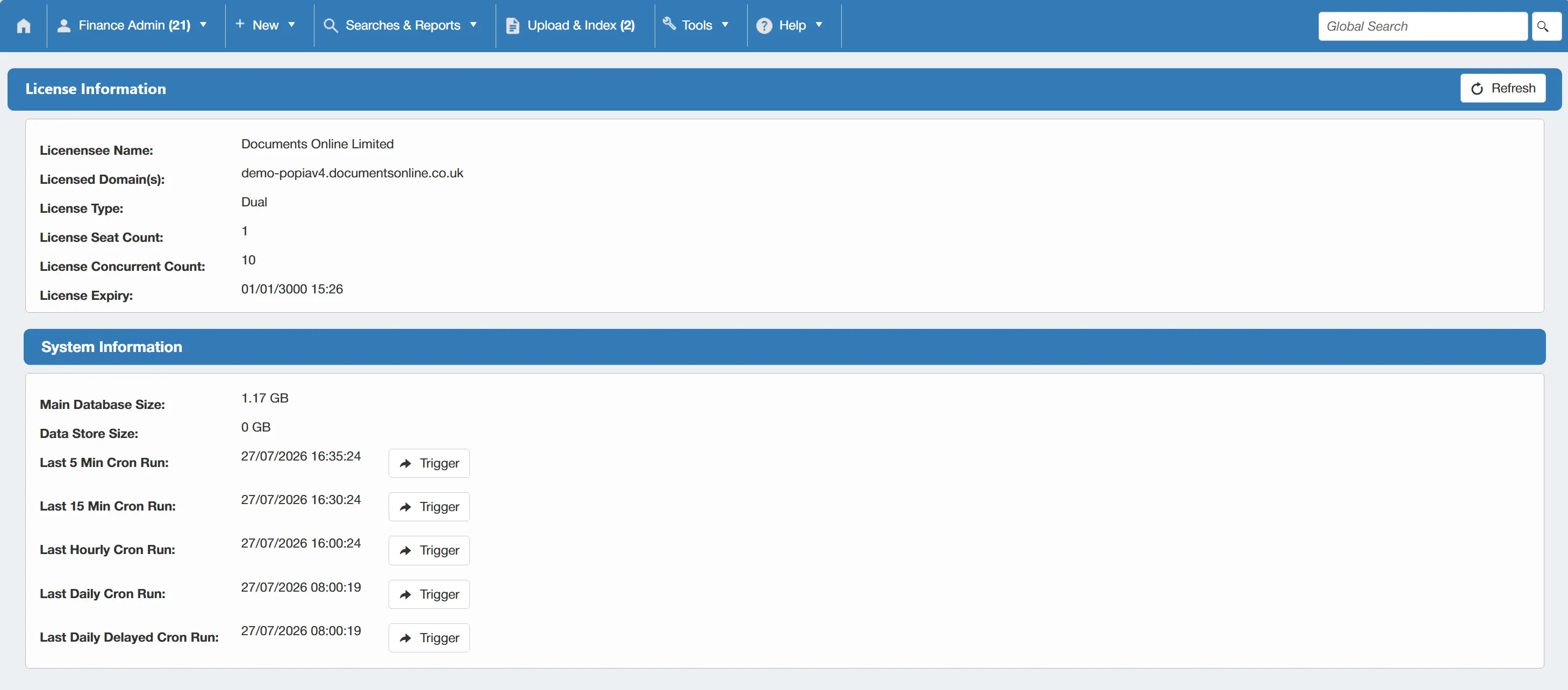Open the Searches & Reports menu
The width and height of the screenshot is (1568, 690).
403,26
